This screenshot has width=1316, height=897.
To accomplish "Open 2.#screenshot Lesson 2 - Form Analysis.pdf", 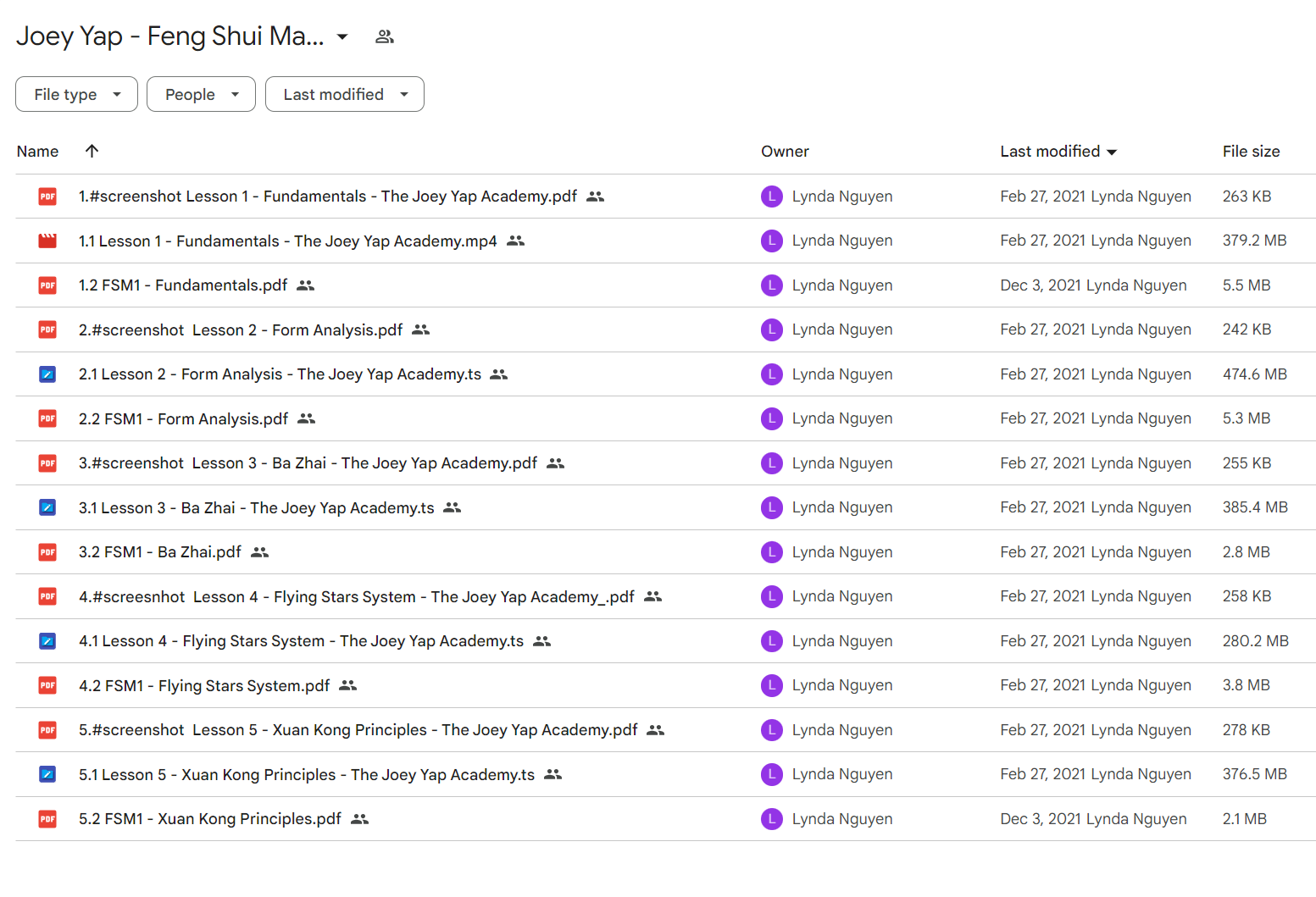I will (241, 329).
